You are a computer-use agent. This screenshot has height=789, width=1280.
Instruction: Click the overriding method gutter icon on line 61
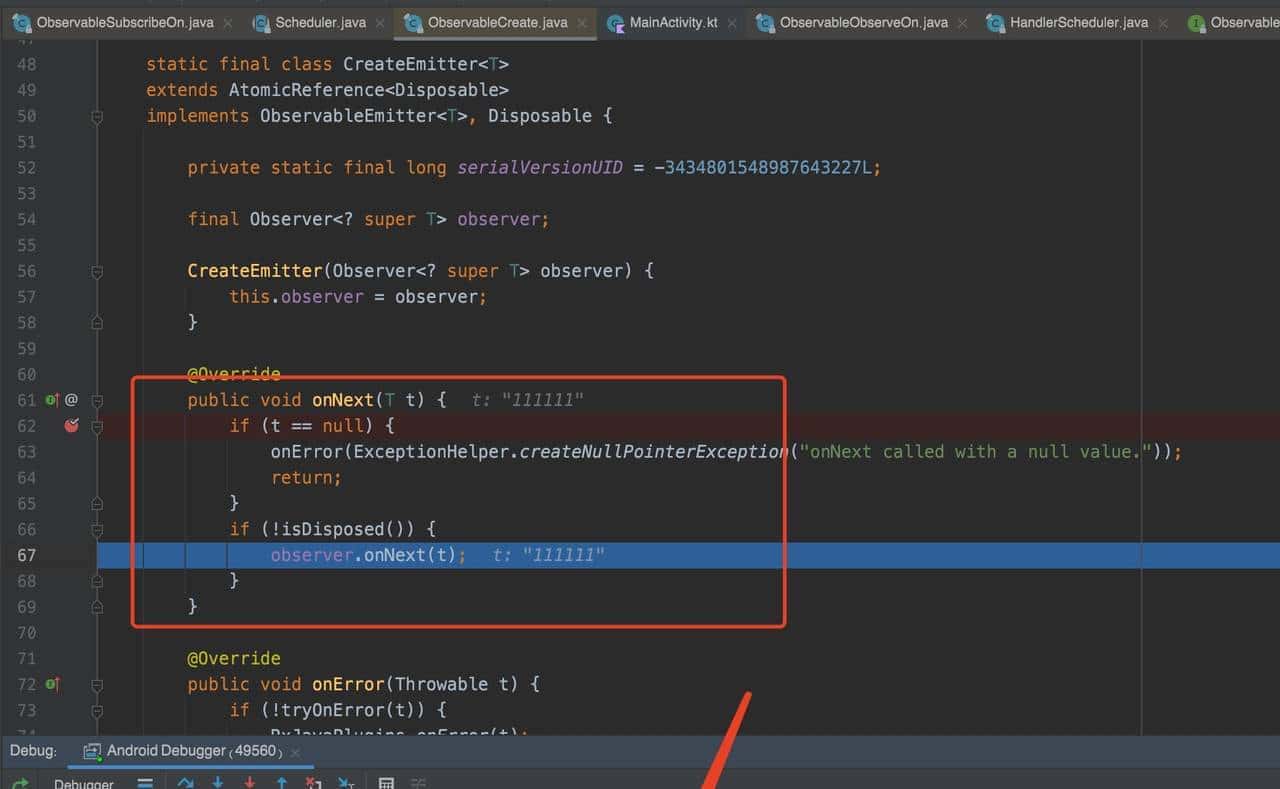[x=51, y=399]
